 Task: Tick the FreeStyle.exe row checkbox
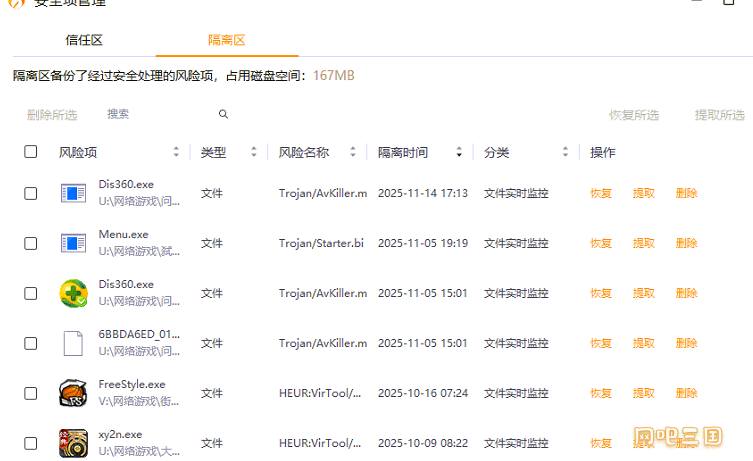[x=31, y=393]
